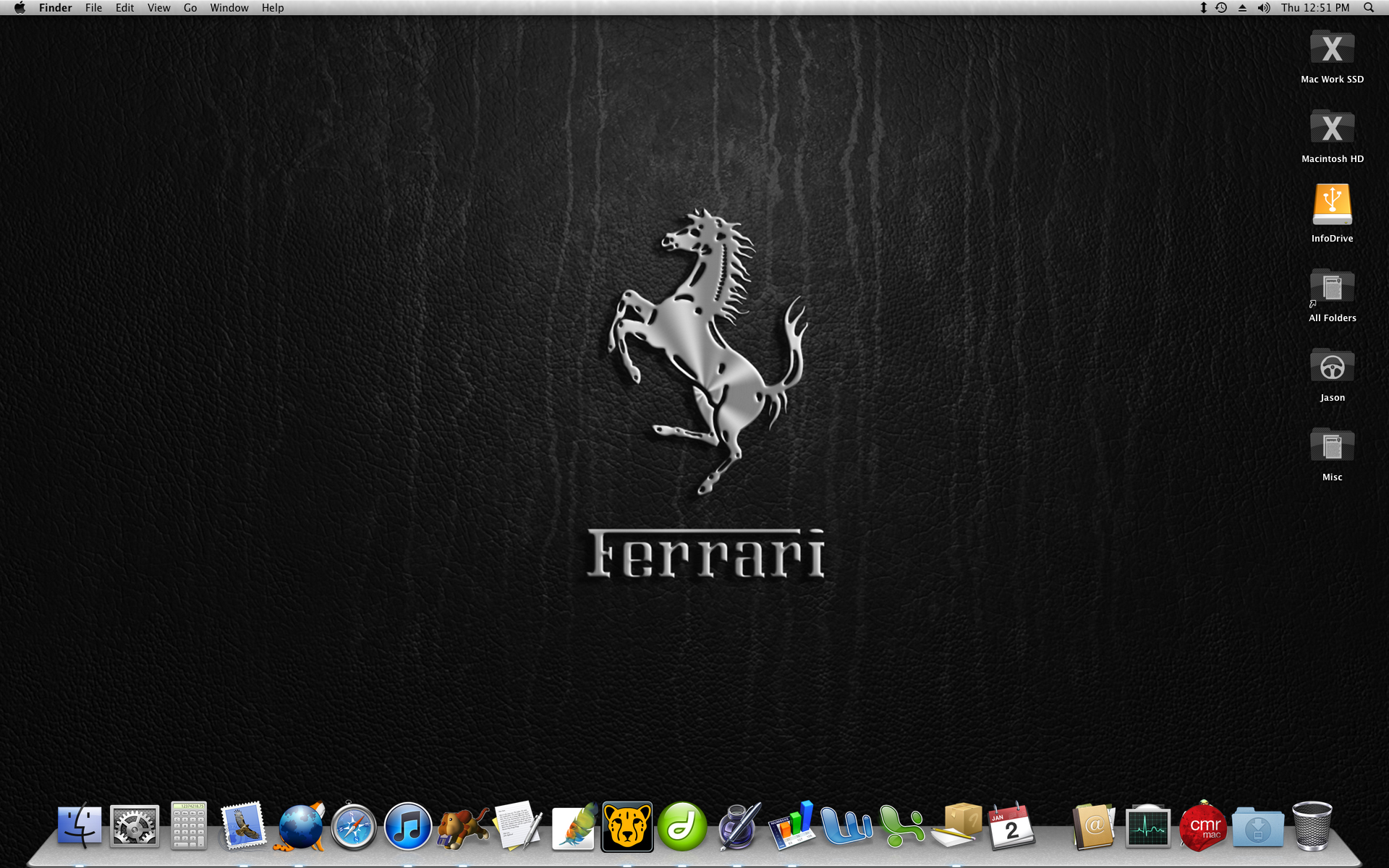Launch Numbers bar chart icon
Screen dimensions: 1389x868
(x=791, y=825)
